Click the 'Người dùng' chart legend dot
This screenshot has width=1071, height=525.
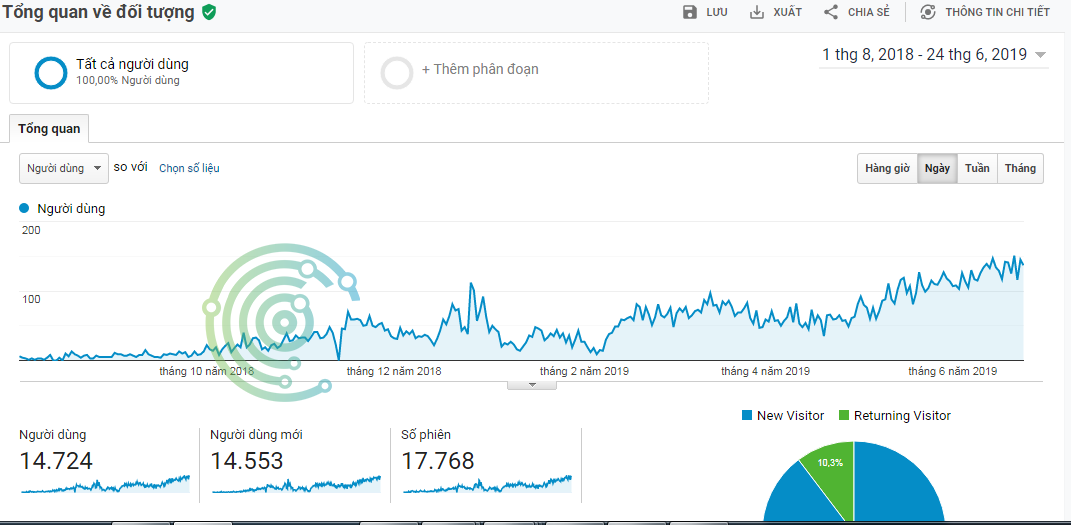[x=25, y=208]
